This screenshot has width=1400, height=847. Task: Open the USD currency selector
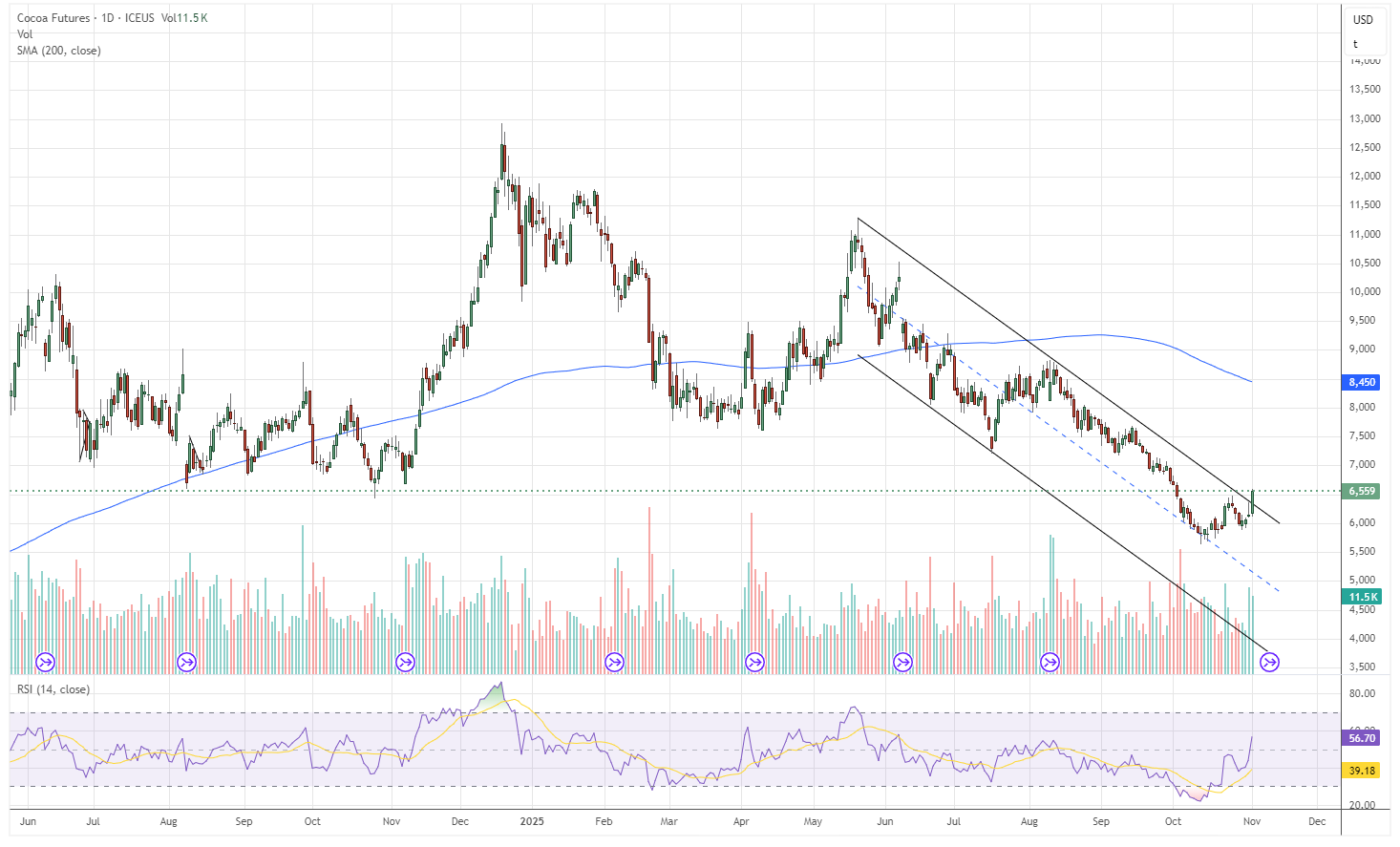pos(1363,20)
